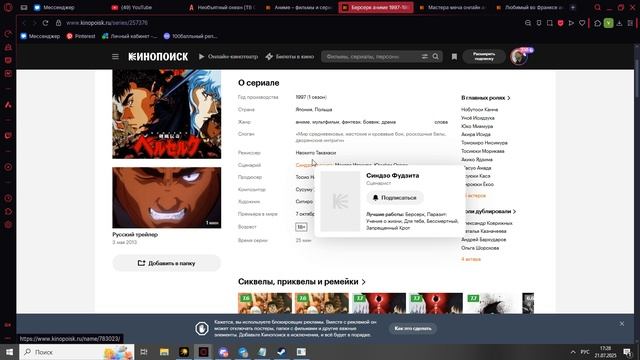The height and width of the screenshot is (360, 640).
Task: Click the search magnifier icon
Action: [436, 57]
